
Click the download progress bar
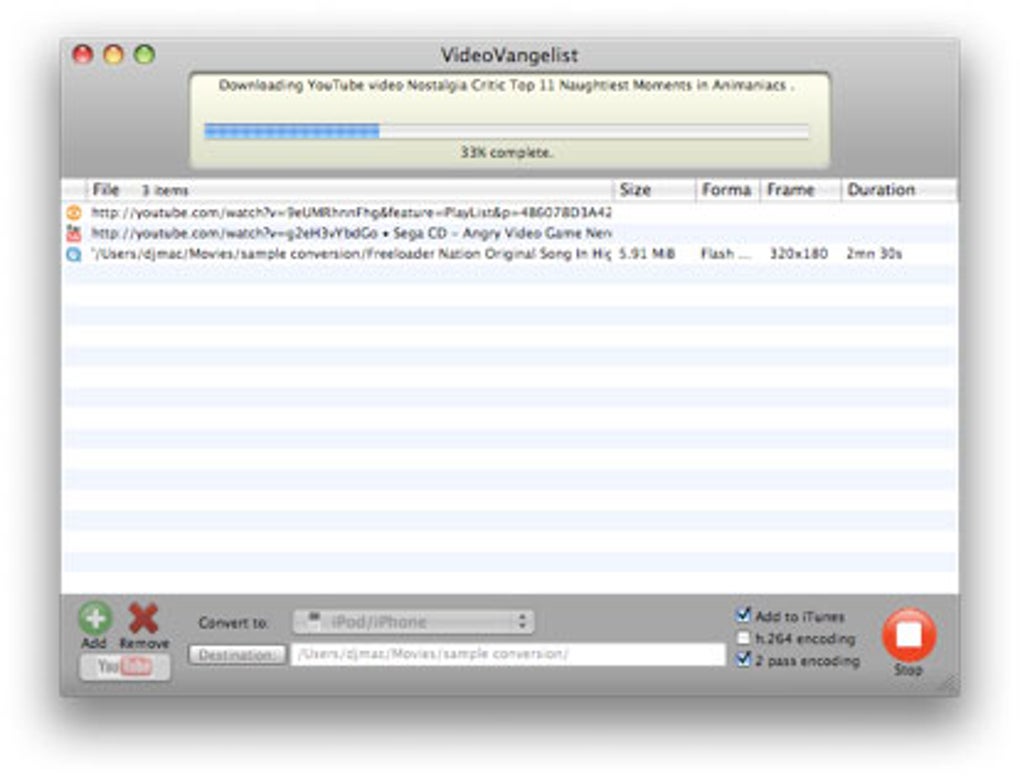[507, 131]
